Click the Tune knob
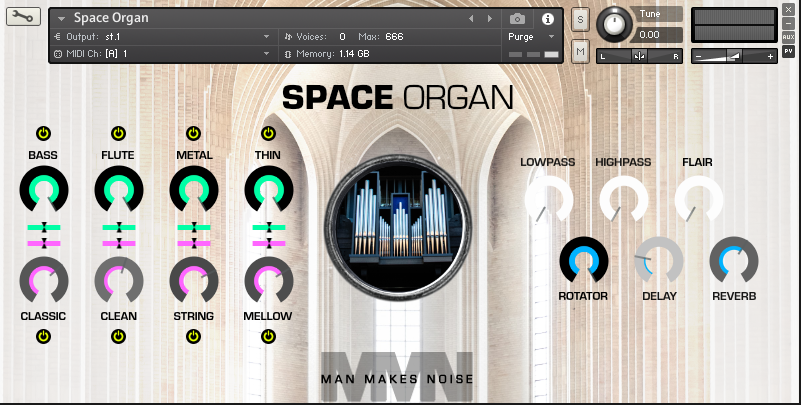The width and height of the screenshot is (801, 405). 615,24
